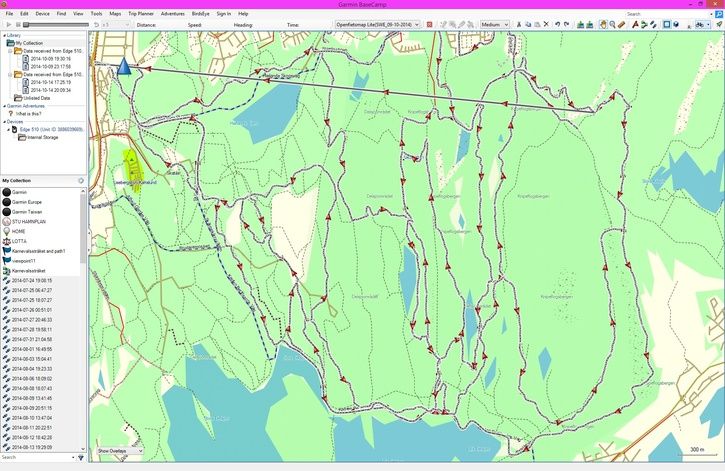Click the Delete X icon in the toolbar
Viewport: 725px width, 471px height.
(546, 24)
